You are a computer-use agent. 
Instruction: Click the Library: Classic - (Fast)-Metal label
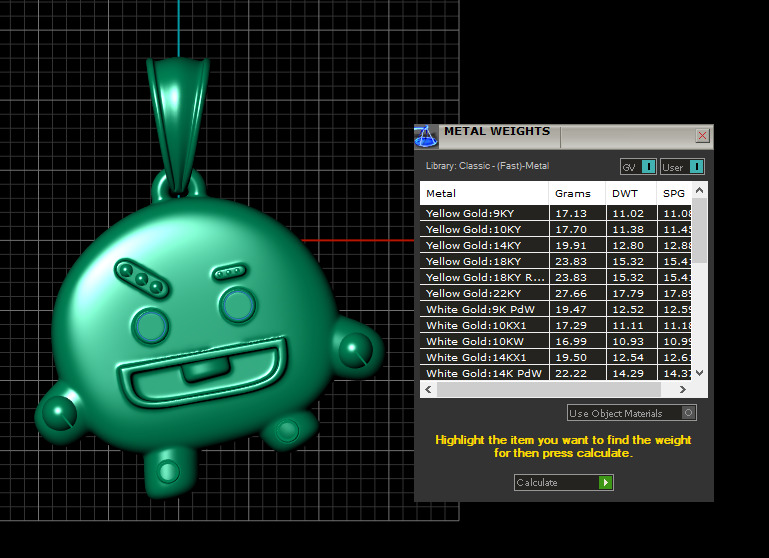click(487, 166)
